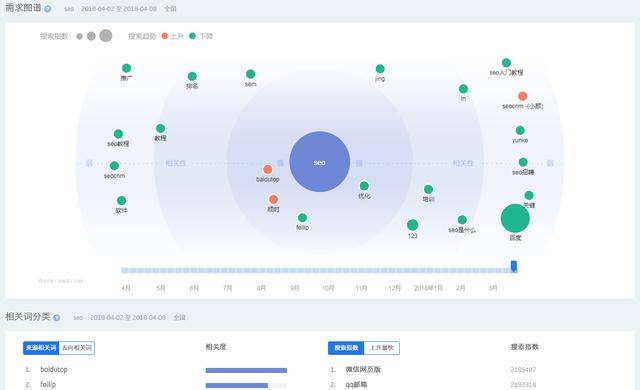Image resolution: width=640 pixels, height=390 pixels.
Task: Click the 123 bubble
Action: [x=413, y=225]
